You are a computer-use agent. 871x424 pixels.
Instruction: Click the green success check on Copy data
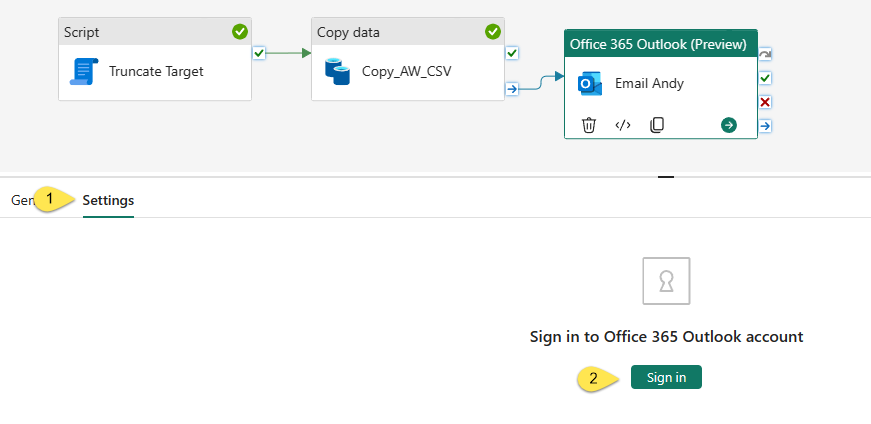pyautogui.click(x=493, y=32)
